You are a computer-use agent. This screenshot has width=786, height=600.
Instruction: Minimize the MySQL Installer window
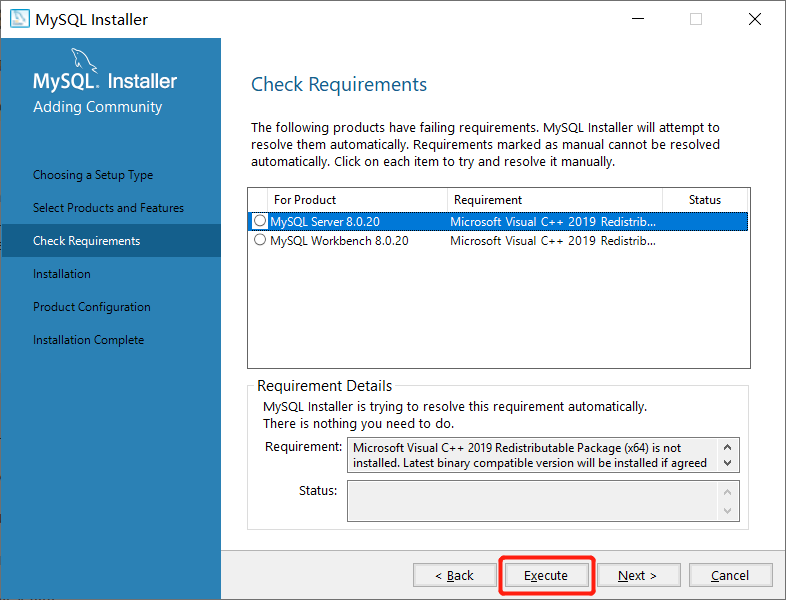pos(638,19)
